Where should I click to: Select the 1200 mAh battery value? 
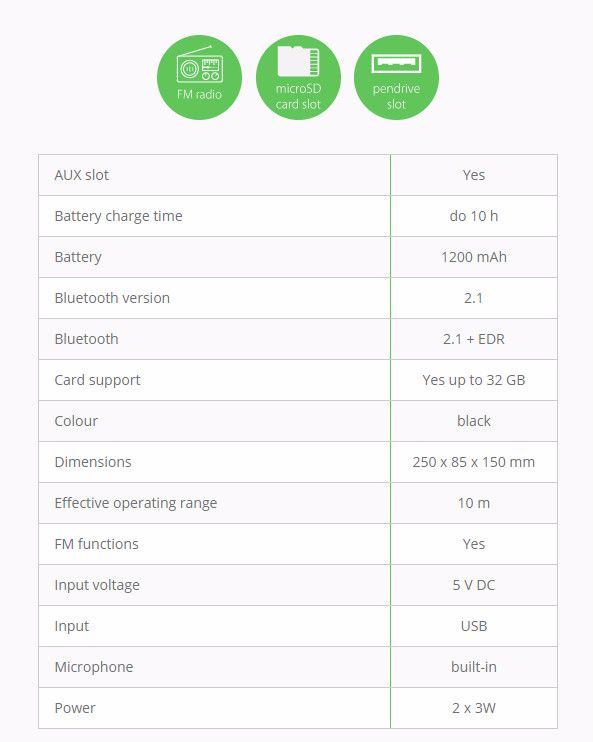click(x=474, y=257)
